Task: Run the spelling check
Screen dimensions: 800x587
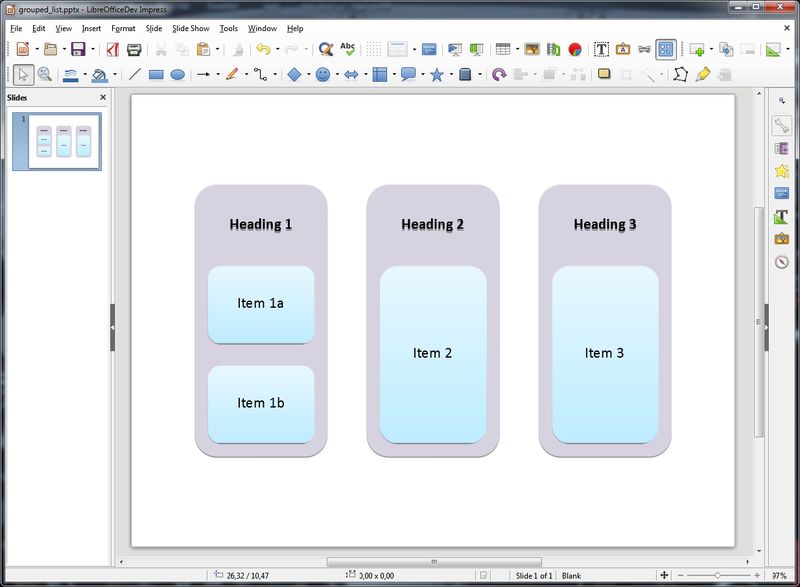Action: (347, 49)
